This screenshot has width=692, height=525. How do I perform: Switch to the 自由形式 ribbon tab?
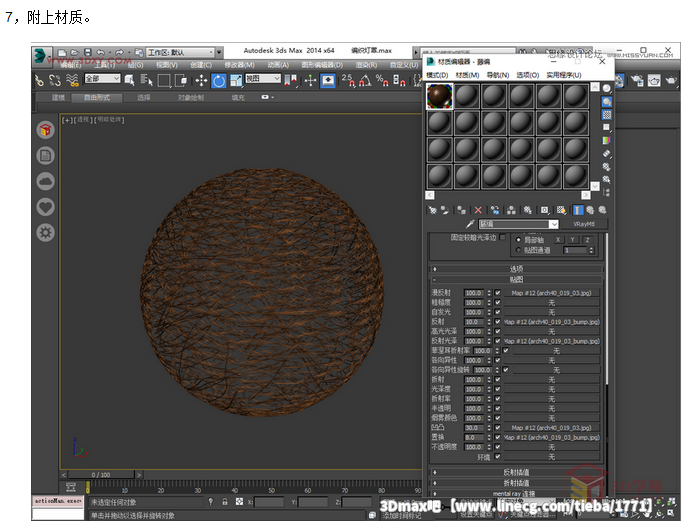click(x=97, y=98)
